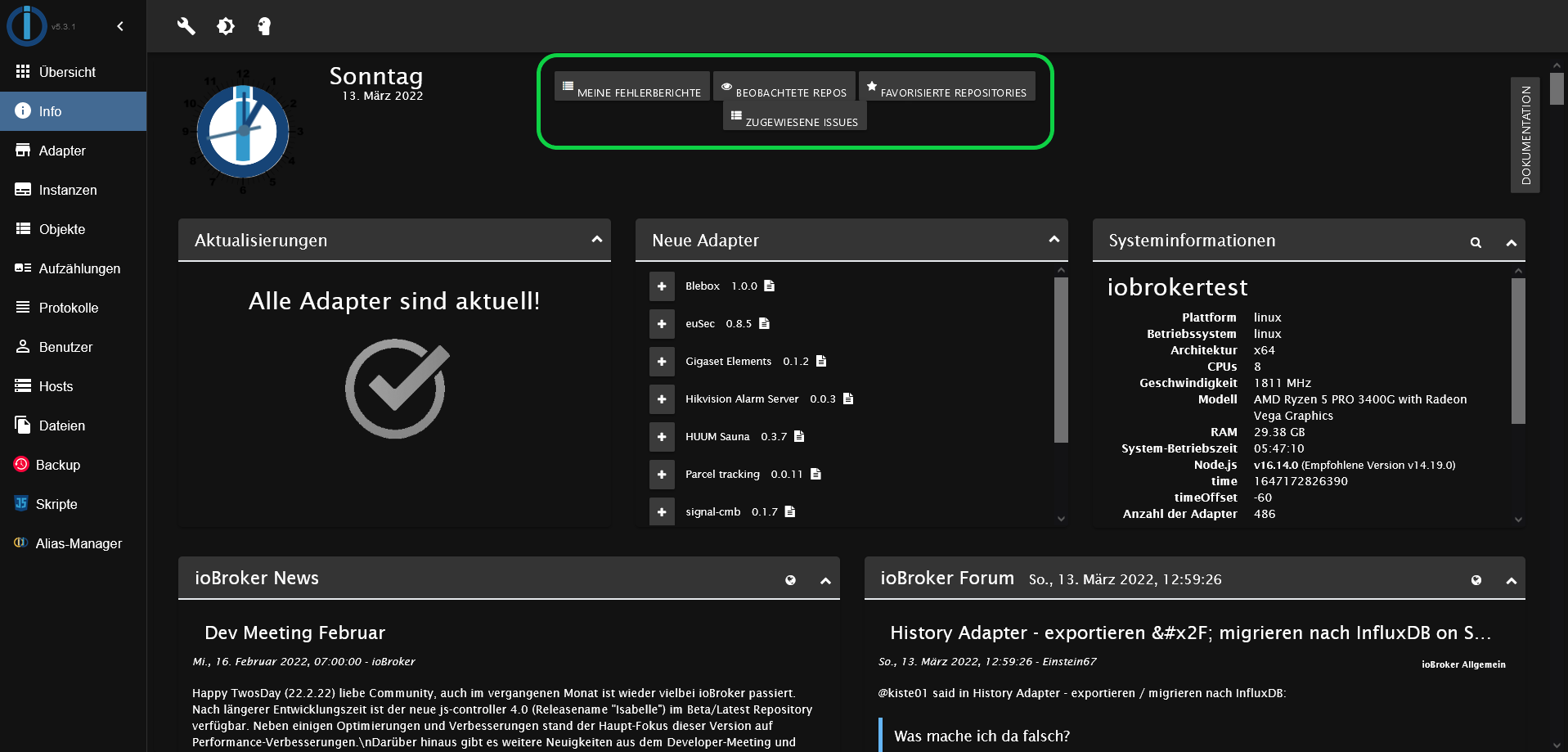The image size is (1568, 752).
Task: Open Blebox readme document icon
Action: click(x=769, y=286)
